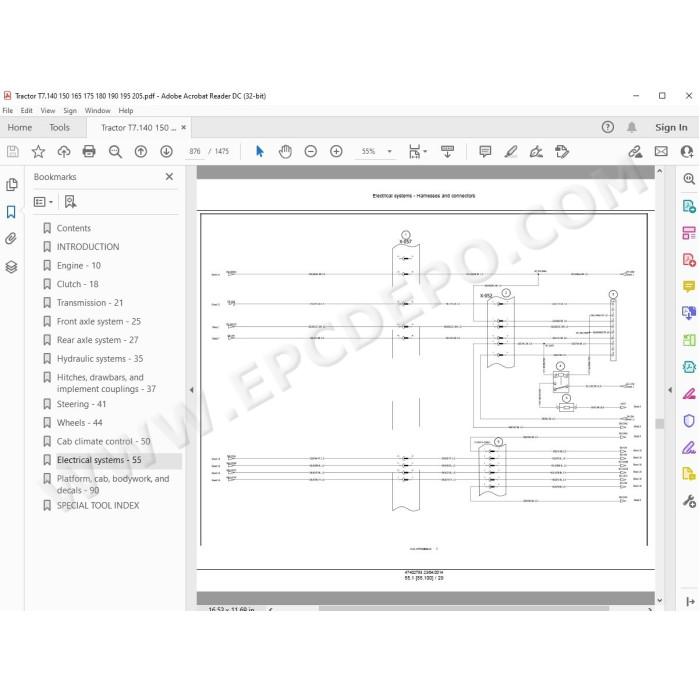Open the Window menu
Image resolution: width=700 pixels, height=700 pixels.
97,110
